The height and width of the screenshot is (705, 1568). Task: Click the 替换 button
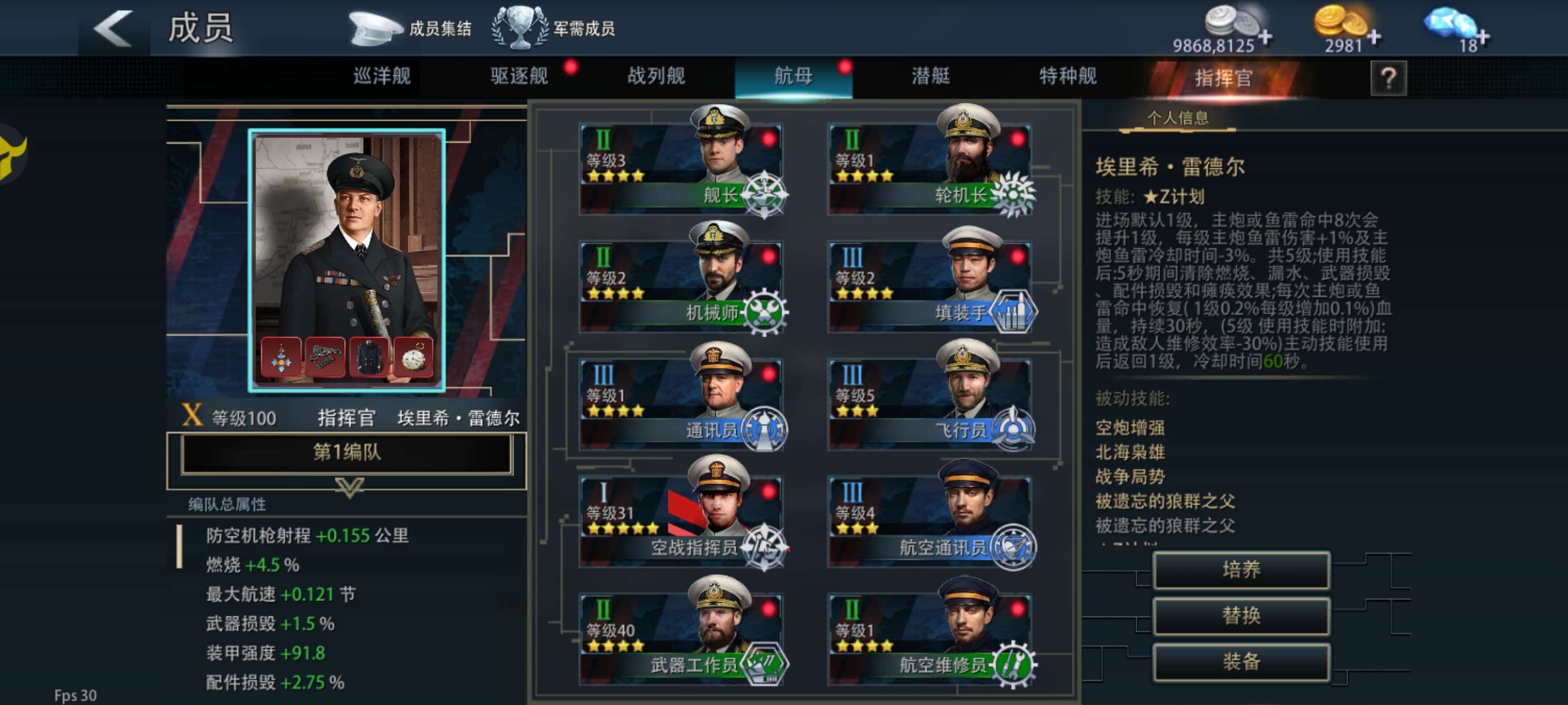(x=1241, y=615)
